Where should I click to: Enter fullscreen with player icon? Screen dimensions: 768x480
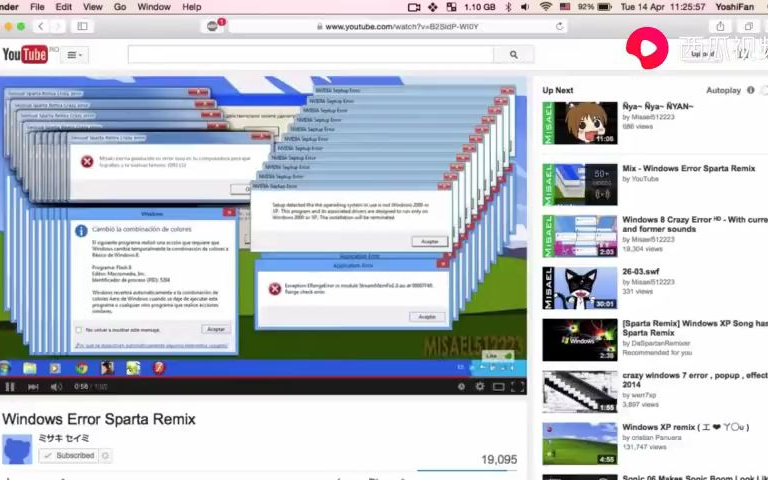[517, 387]
